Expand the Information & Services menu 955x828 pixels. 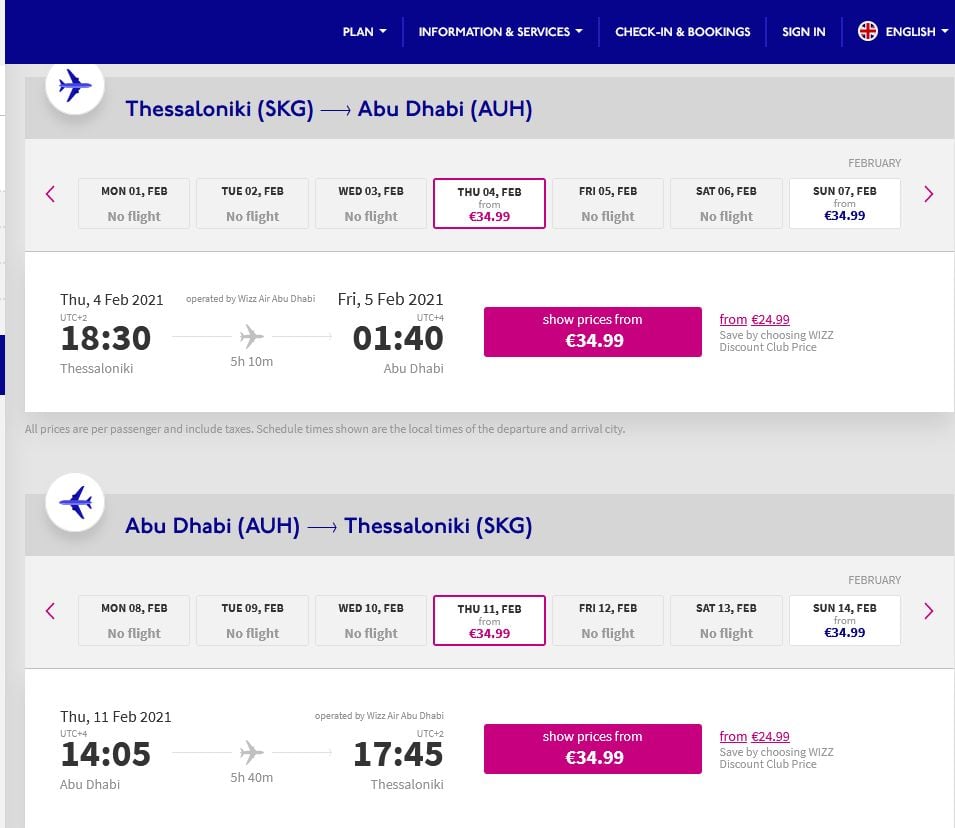point(500,32)
